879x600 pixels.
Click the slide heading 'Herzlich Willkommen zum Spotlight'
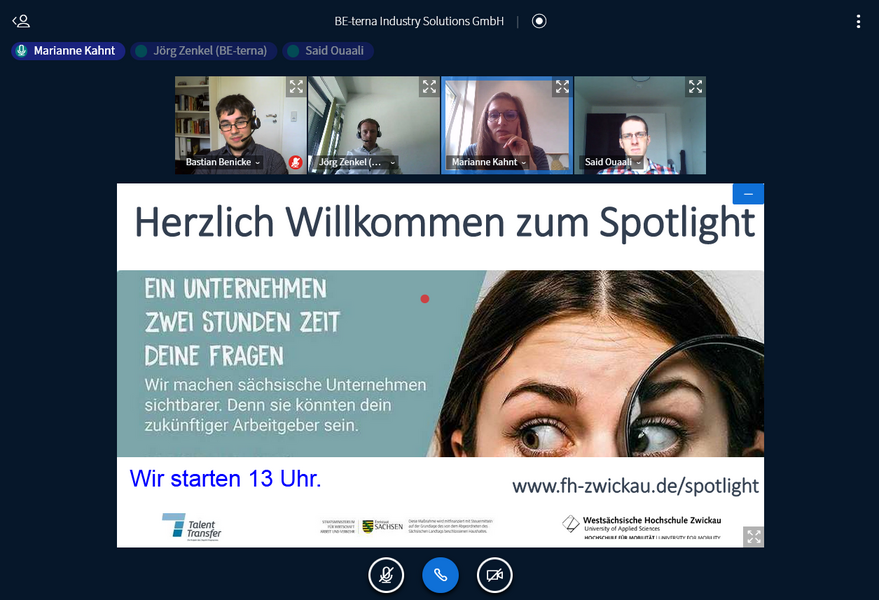click(445, 223)
